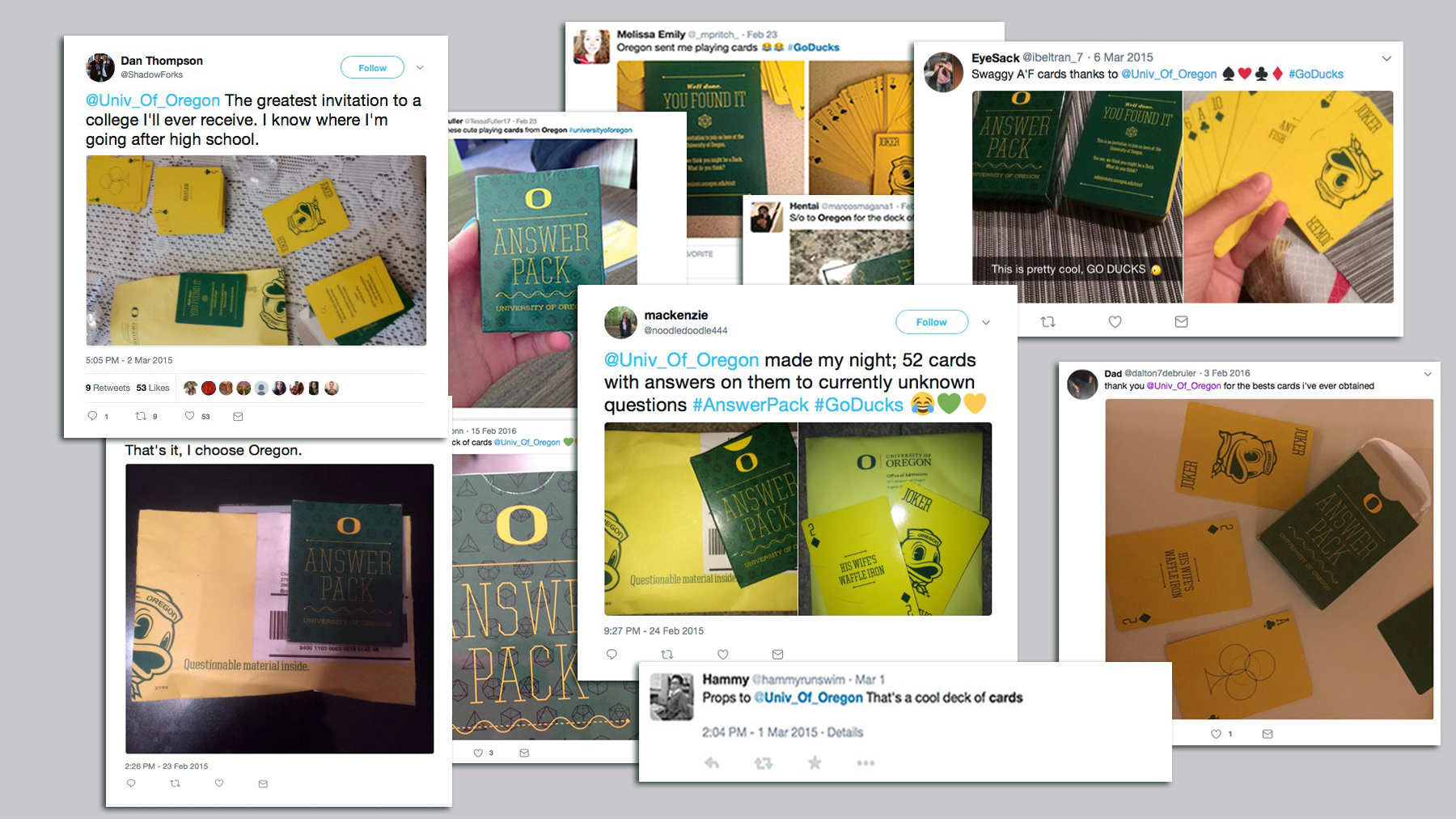Follow mackenzie's account

pos(931,322)
